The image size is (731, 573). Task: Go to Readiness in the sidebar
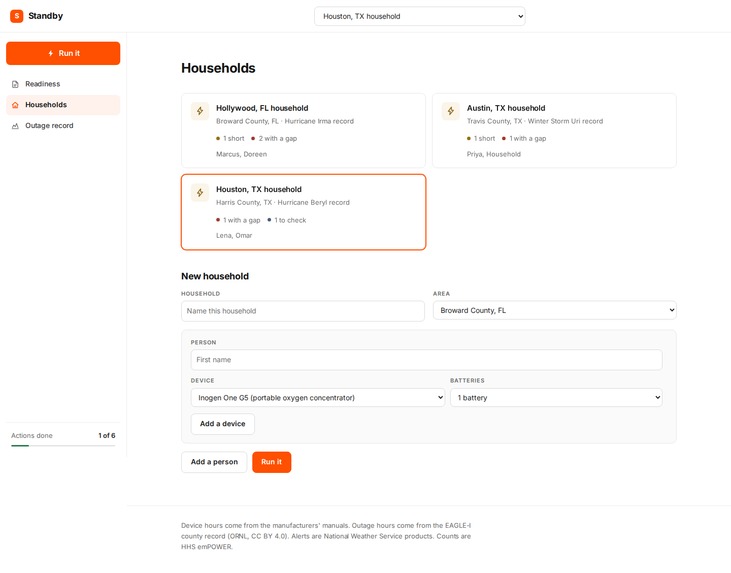coord(63,84)
